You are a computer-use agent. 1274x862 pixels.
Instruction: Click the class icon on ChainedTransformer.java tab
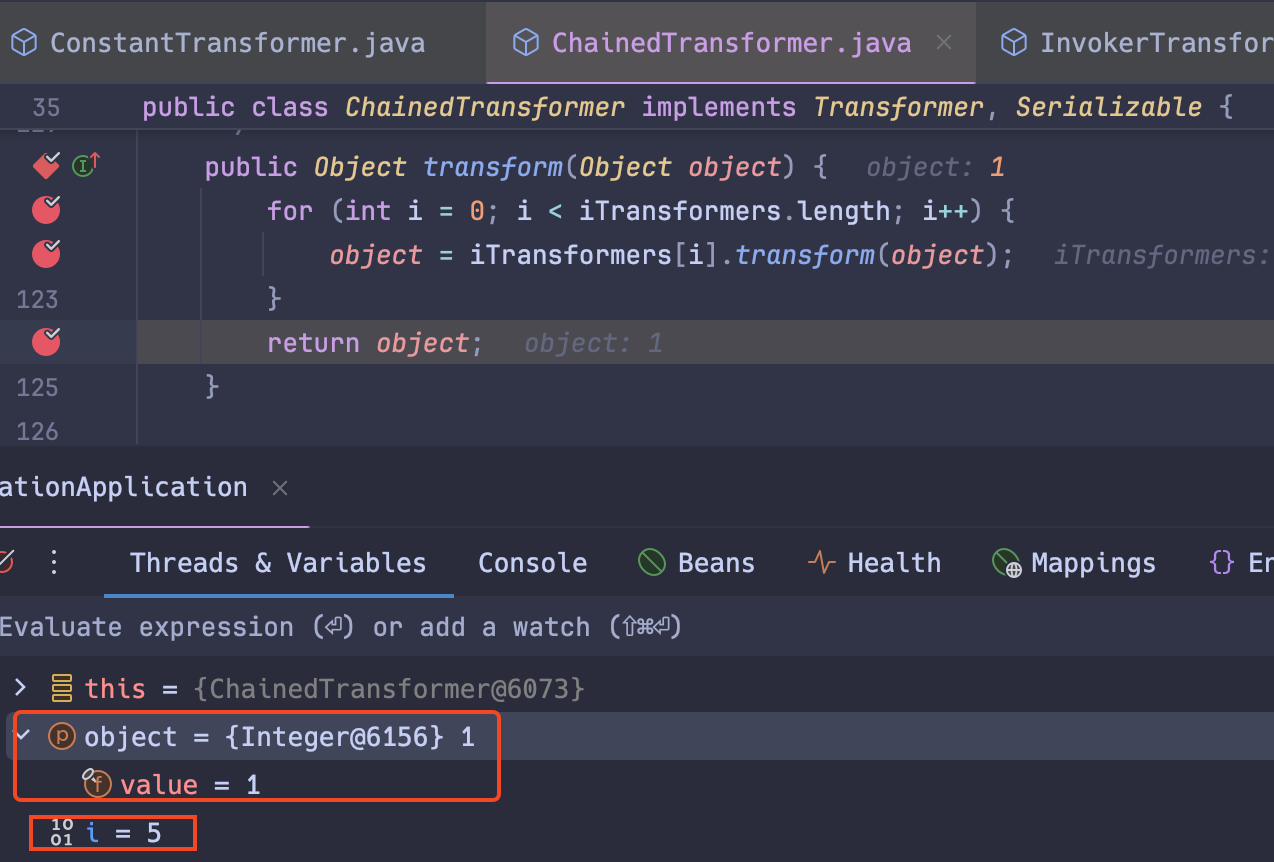(x=525, y=42)
